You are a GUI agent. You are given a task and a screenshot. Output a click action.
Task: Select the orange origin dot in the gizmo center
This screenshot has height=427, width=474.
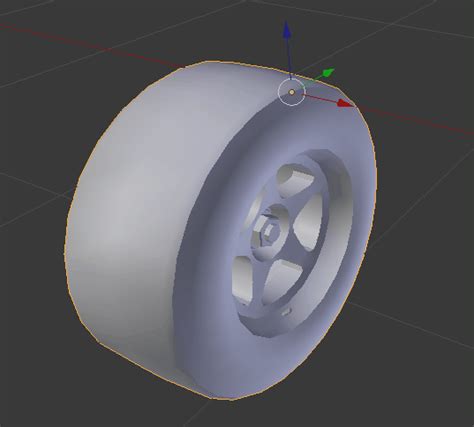point(292,92)
